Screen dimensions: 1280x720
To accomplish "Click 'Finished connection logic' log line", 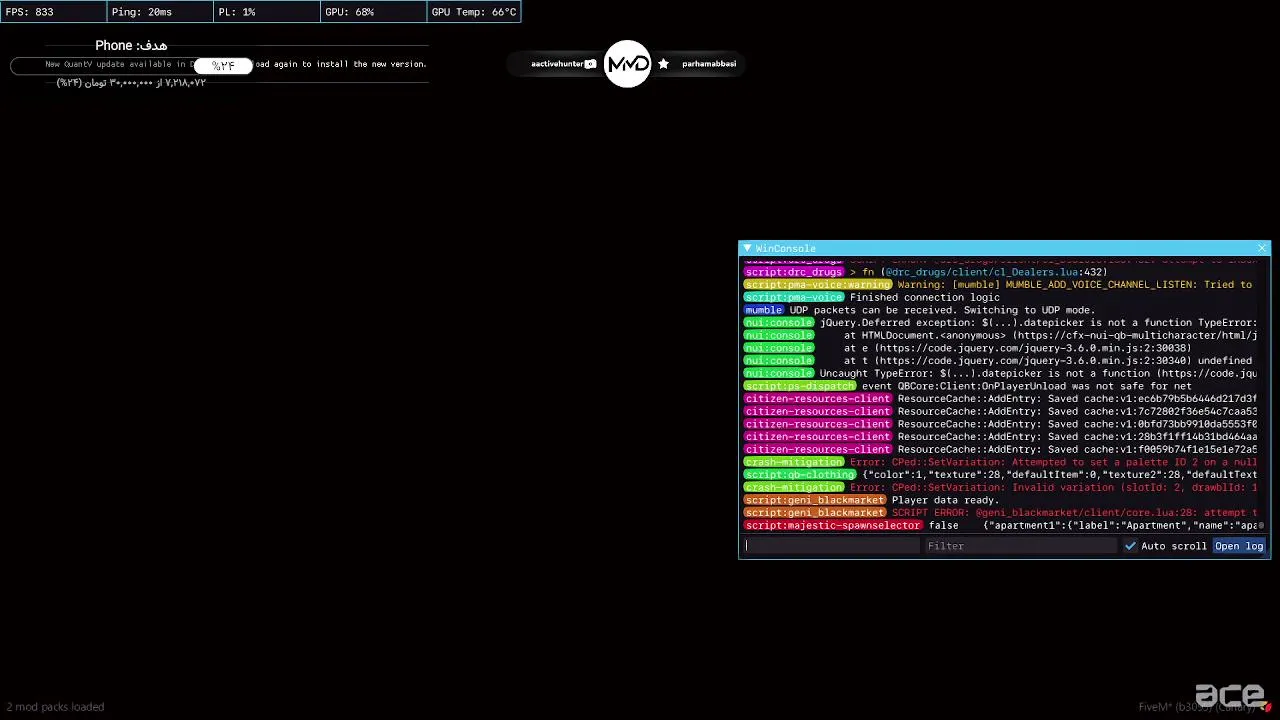I will point(924,297).
